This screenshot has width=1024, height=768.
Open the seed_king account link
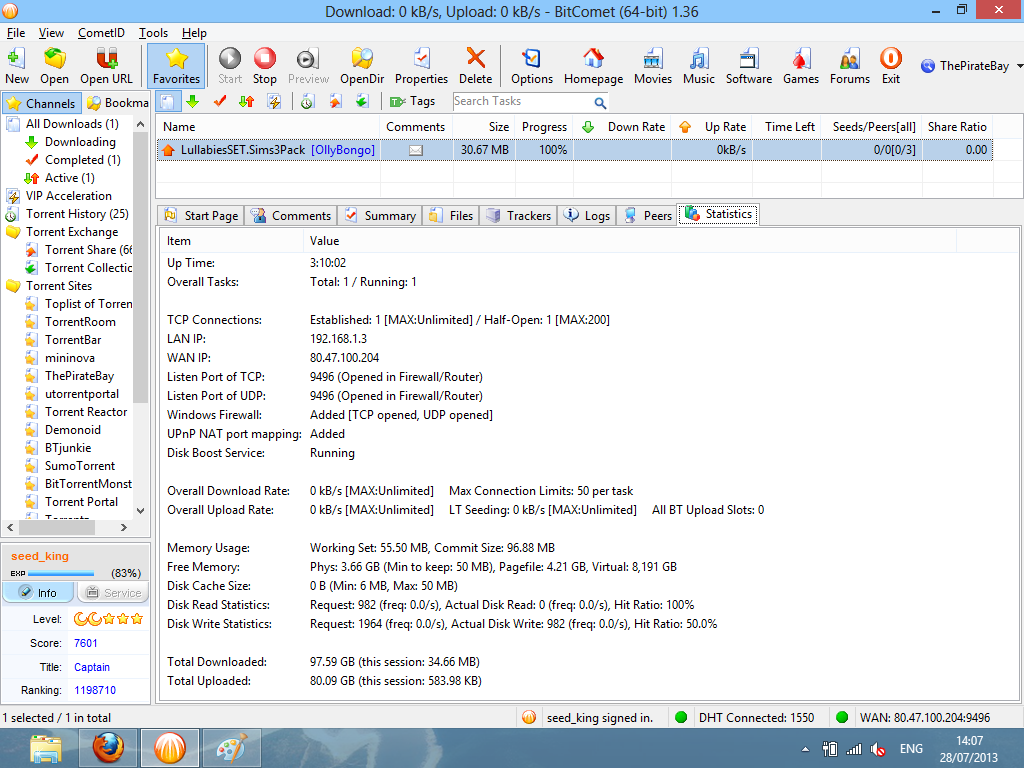click(x=40, y=556)
